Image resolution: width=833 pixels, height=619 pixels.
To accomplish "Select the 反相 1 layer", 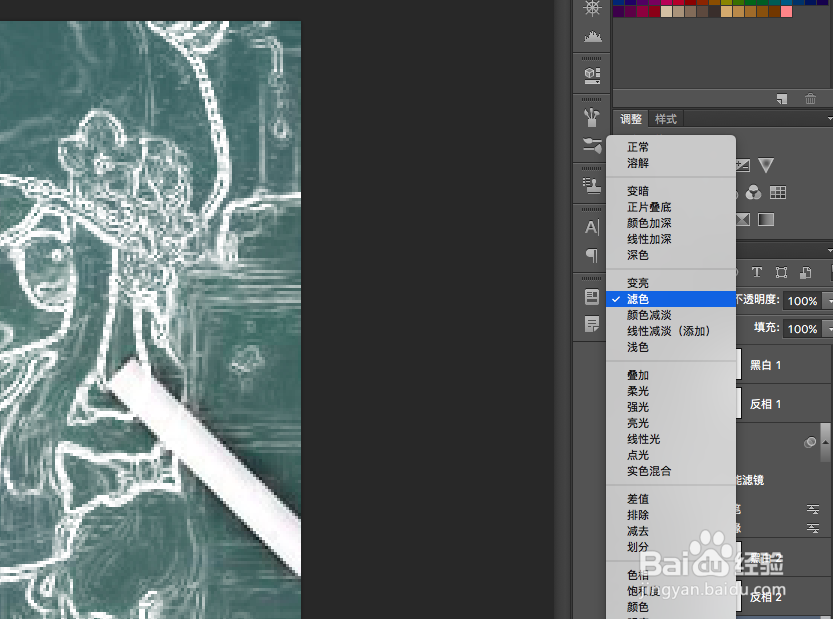I will (784, 404).
